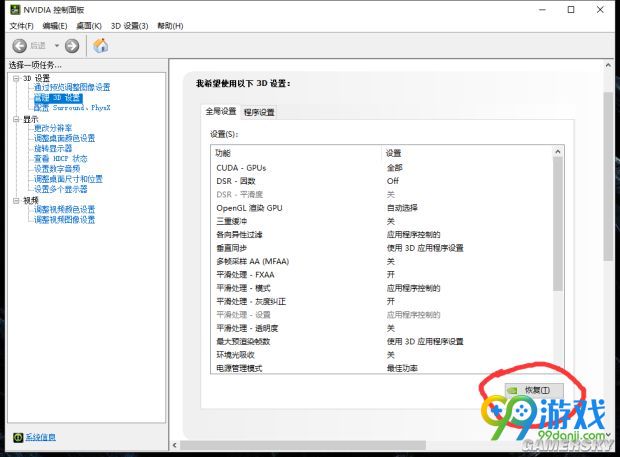Open 通过预览调整图像设置 link
The width and height of the screenshot is (620, 457).
(x=72, y=87)
